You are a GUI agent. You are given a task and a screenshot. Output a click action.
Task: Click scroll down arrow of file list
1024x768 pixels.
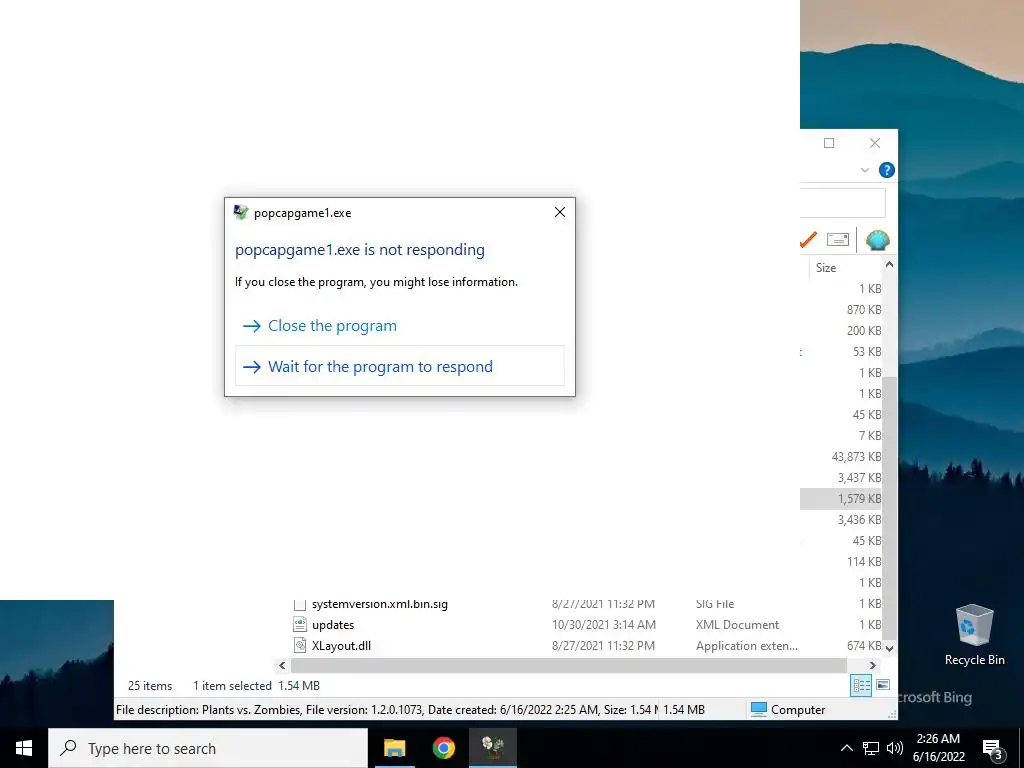point(889,648)
